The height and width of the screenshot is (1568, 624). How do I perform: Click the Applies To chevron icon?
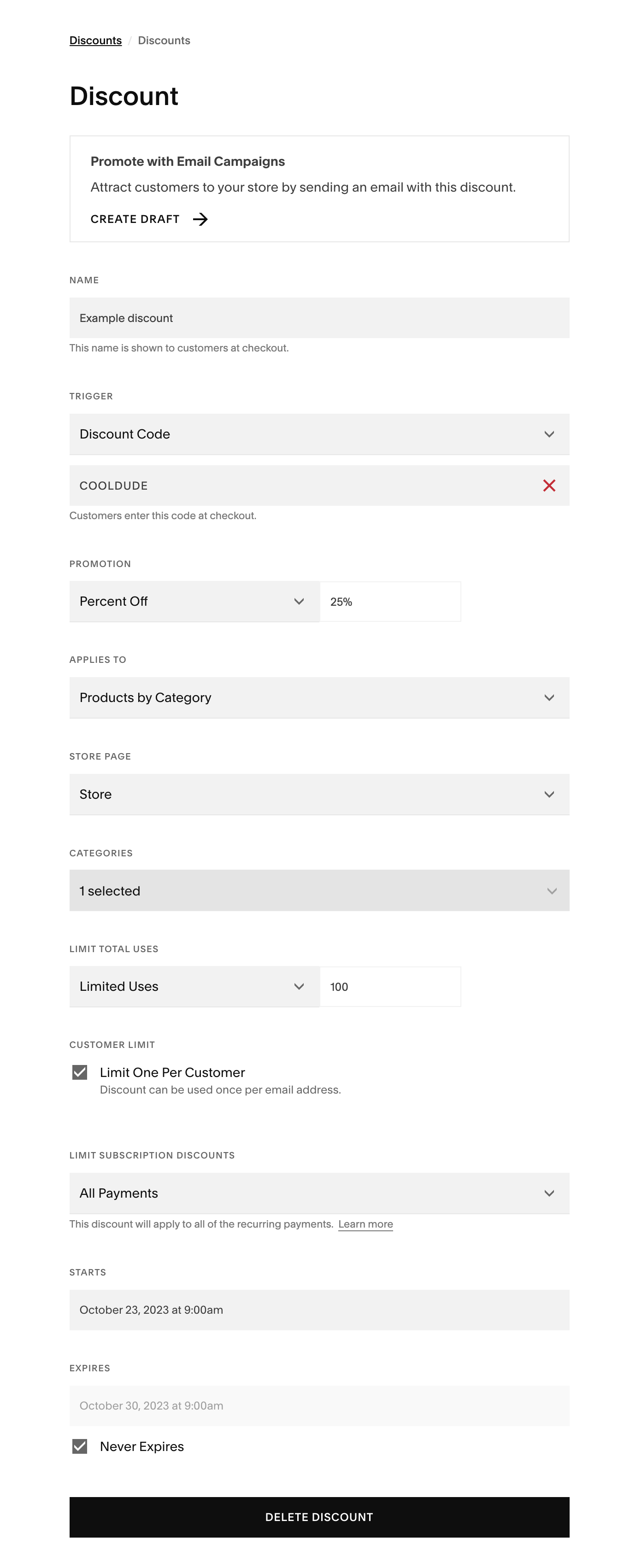[548, 697]
